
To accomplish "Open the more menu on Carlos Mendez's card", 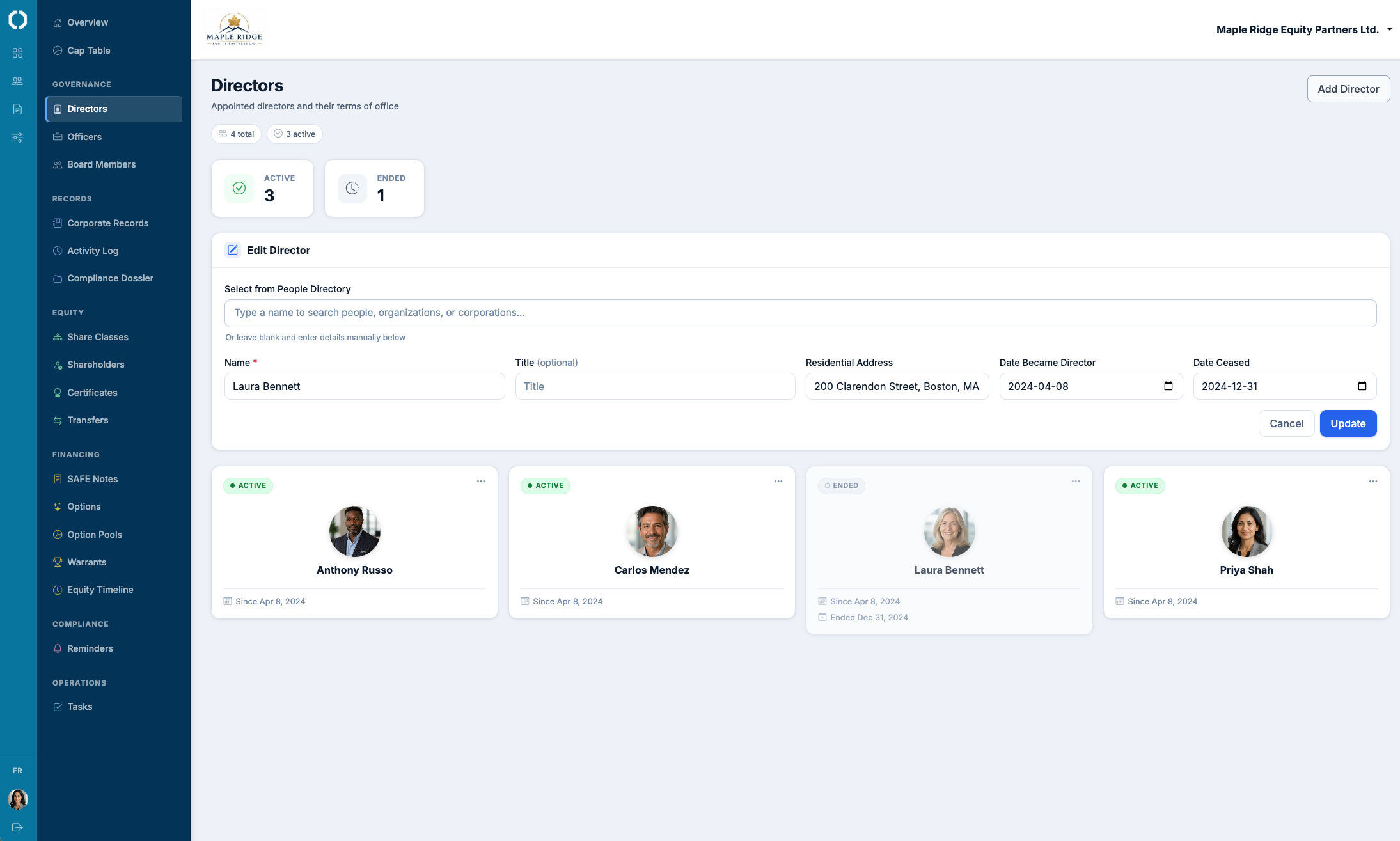I will point(778,482).
